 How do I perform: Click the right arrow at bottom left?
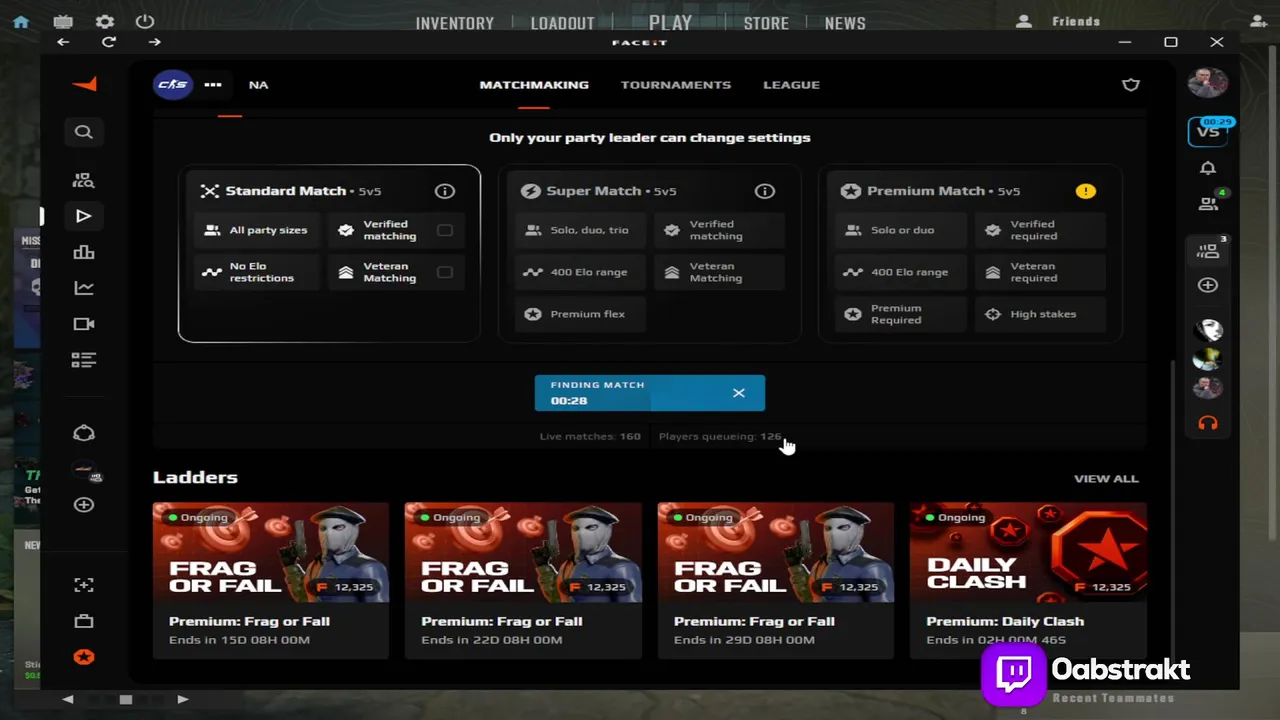pos(182,700)
